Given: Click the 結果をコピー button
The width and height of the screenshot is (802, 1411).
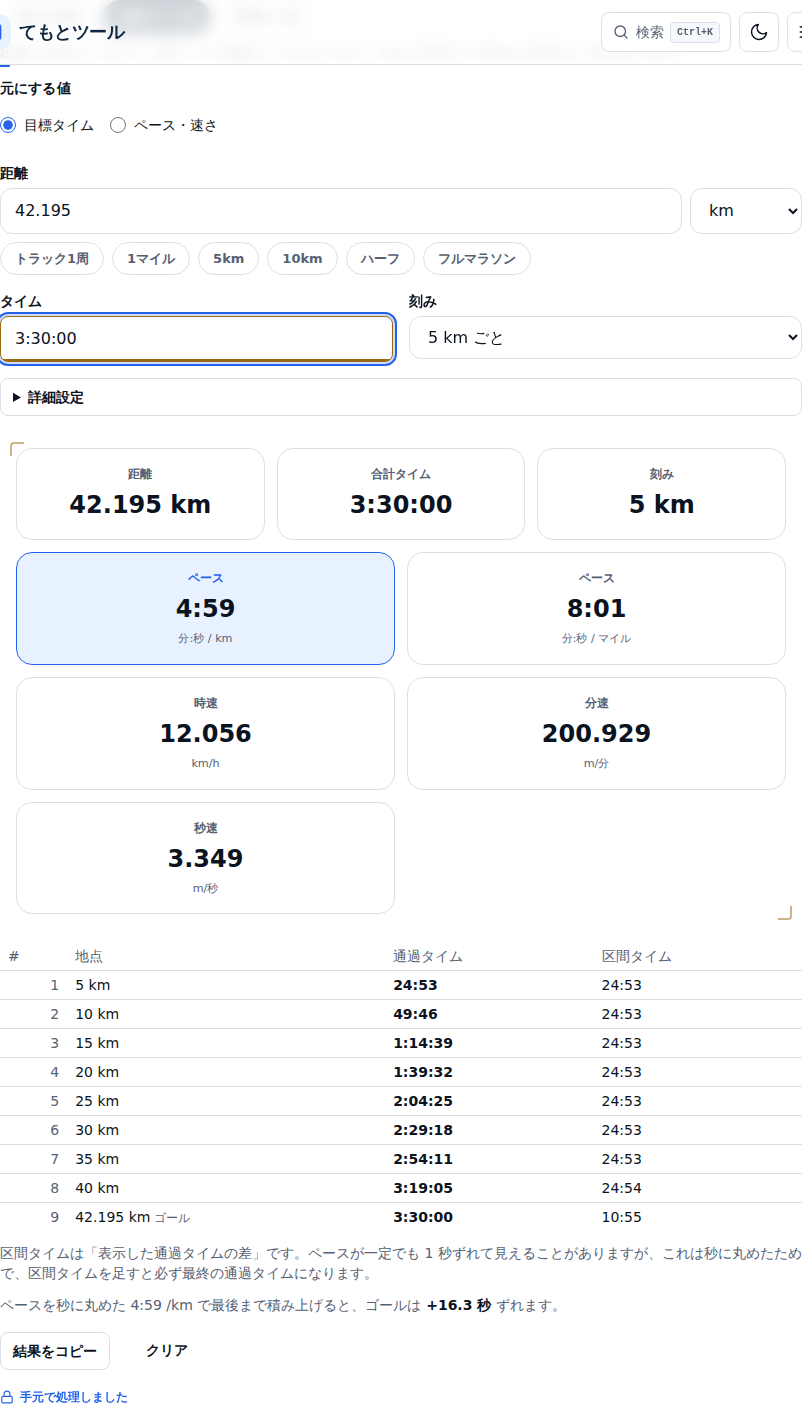Looking at the screenshot, I should [55, 1351].
